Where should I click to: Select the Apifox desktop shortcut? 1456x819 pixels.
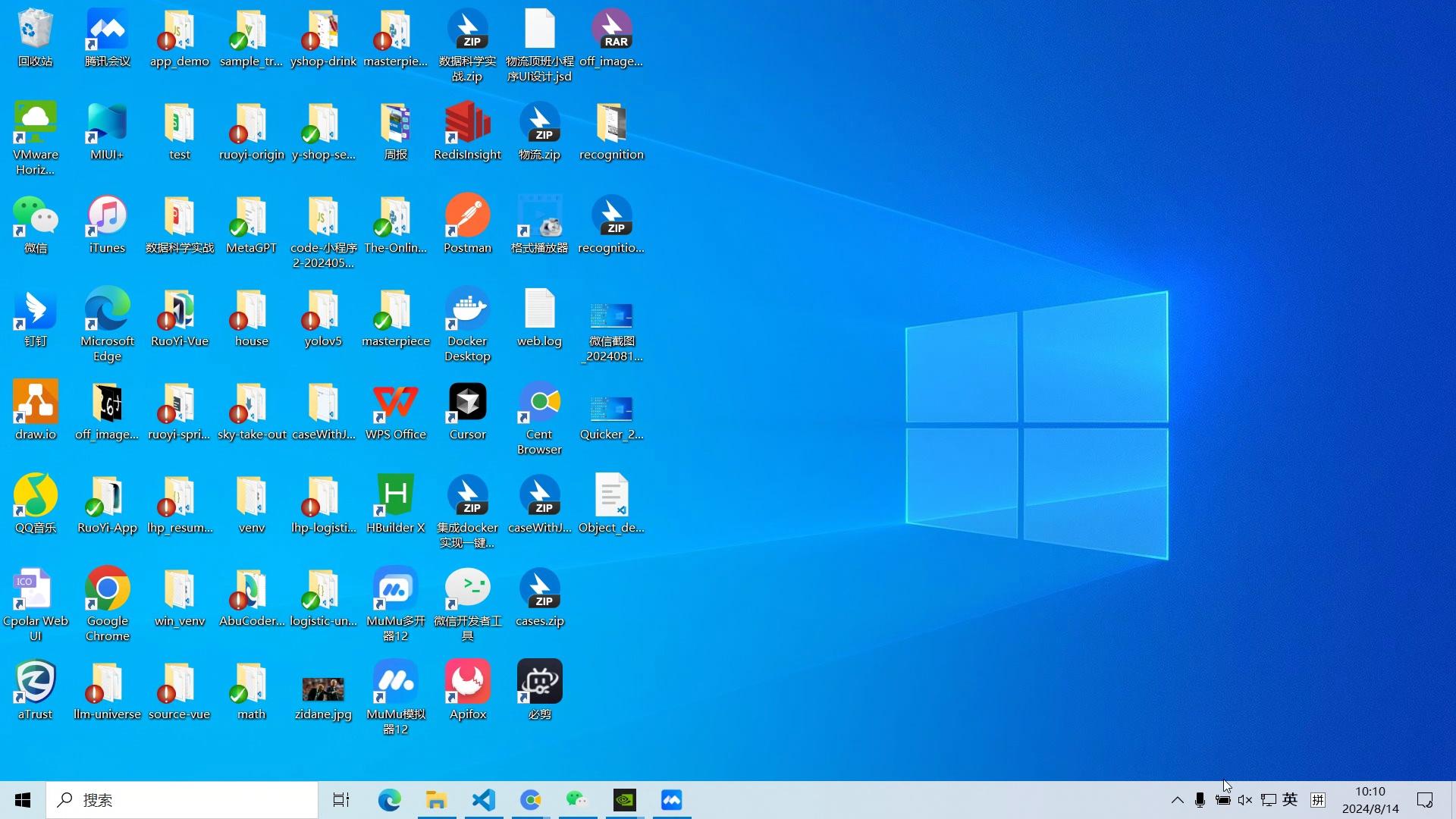point(467,691)
